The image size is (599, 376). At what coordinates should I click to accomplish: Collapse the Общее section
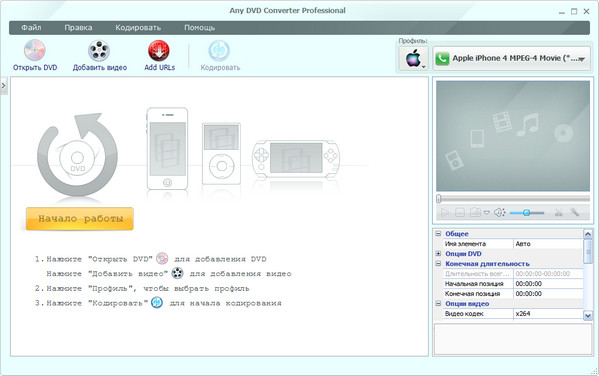coord(438,233)
